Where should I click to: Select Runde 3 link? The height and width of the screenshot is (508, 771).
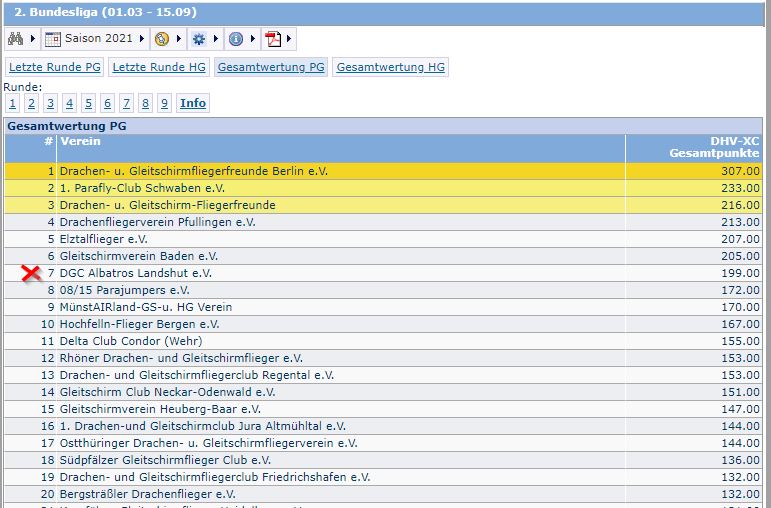click(x=50, y=103)
